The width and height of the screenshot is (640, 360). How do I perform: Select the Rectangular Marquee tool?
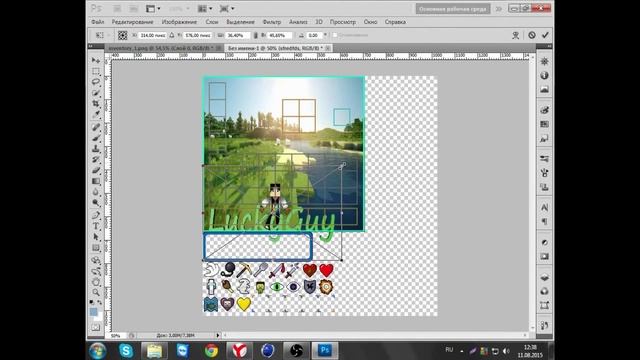96,71
